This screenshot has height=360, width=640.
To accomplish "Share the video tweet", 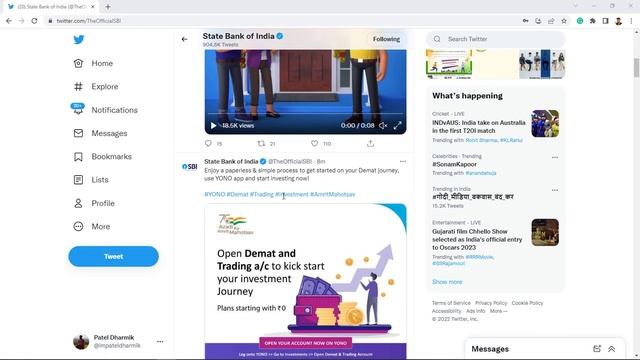I will pyautogui.click(x=370, y=144).
